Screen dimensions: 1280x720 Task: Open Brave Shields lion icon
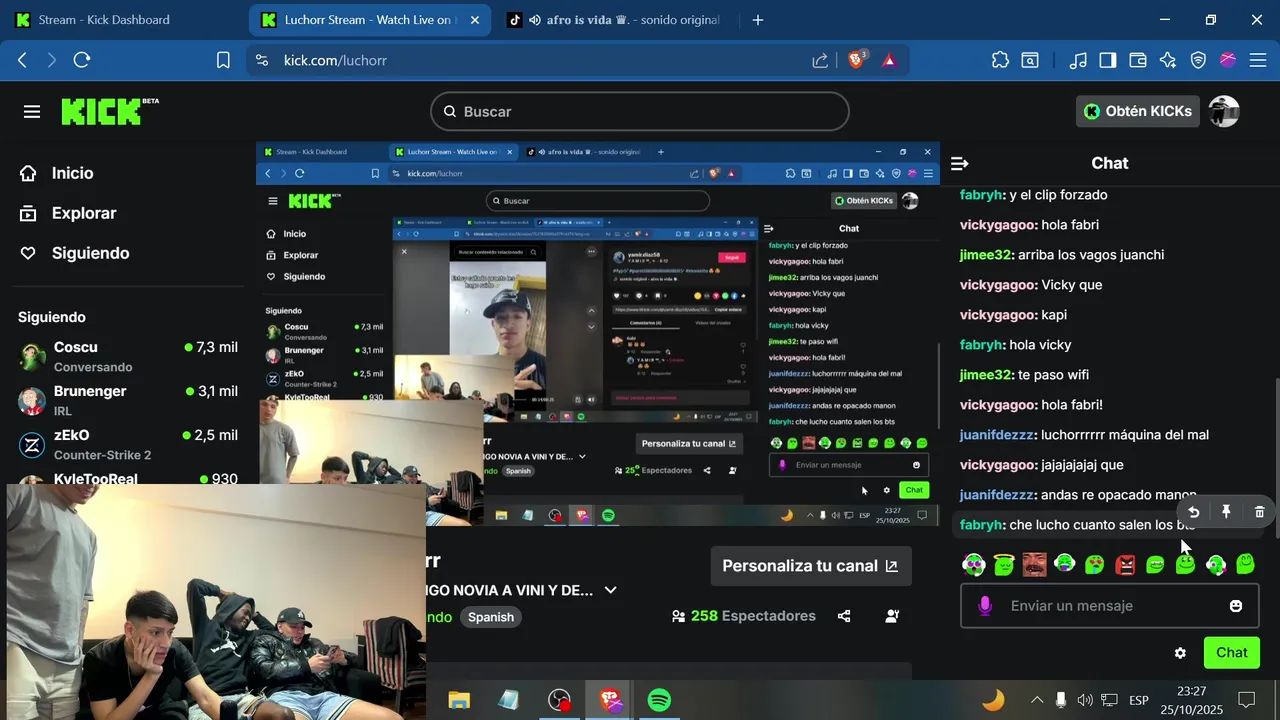(856, 60)
